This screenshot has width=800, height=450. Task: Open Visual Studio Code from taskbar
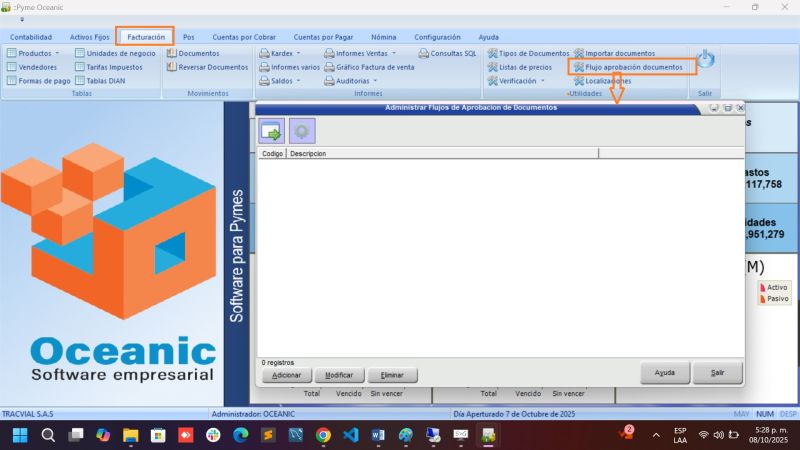pos(350,435)
